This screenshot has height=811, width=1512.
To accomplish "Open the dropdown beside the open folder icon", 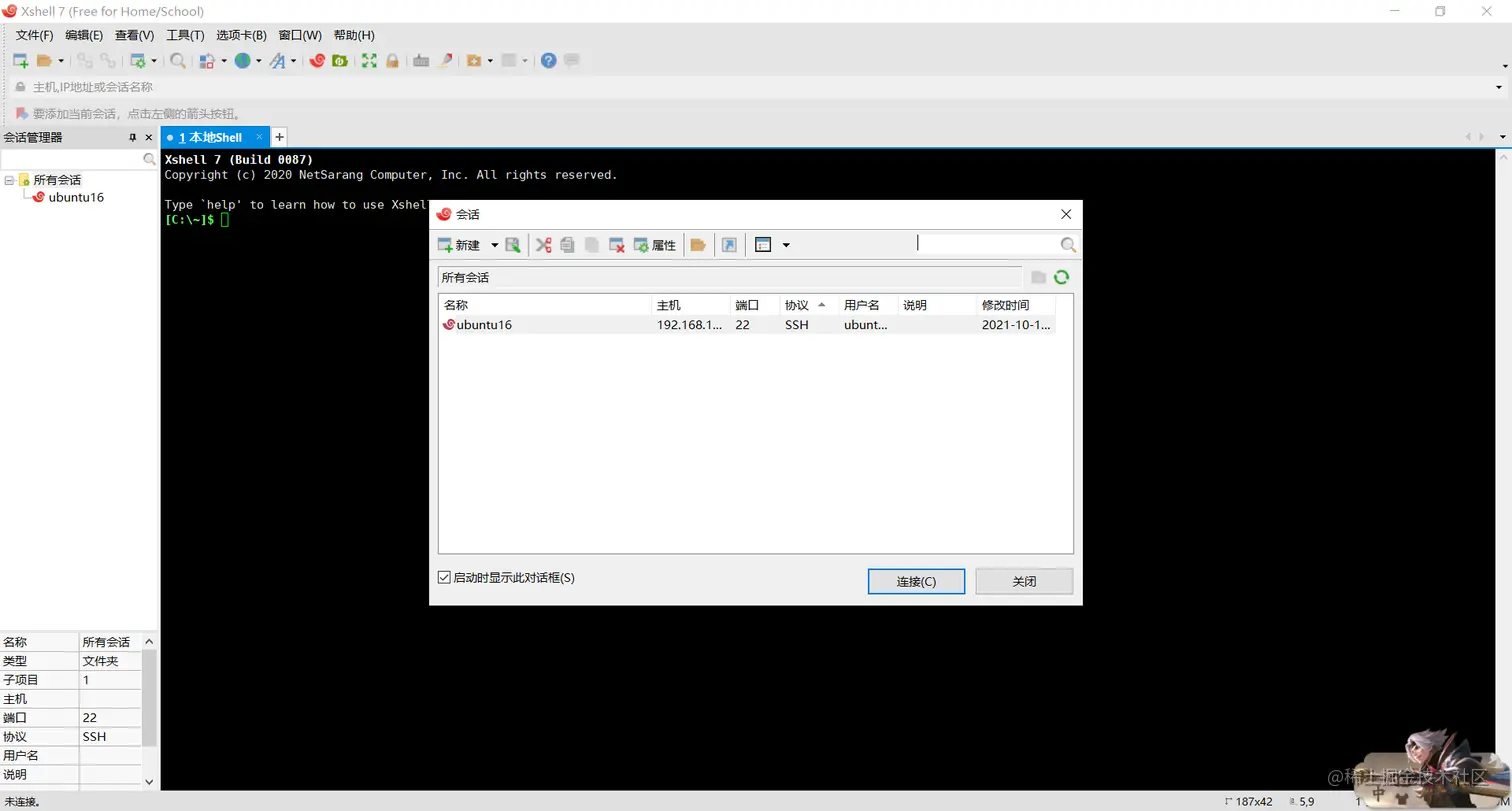I will 60,61.
